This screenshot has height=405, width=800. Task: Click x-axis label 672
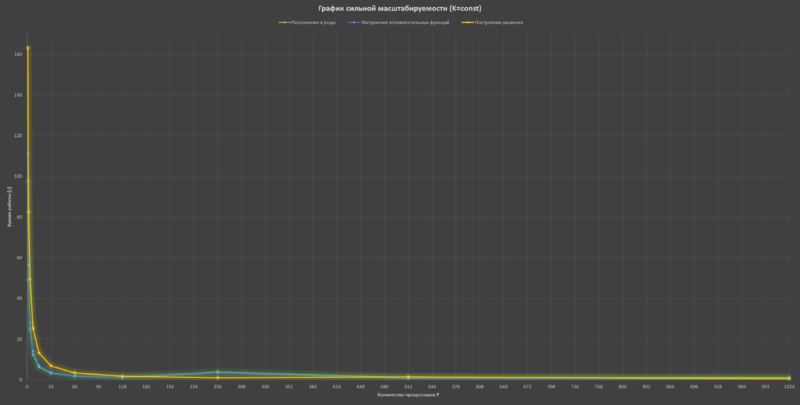click(527, 387)
